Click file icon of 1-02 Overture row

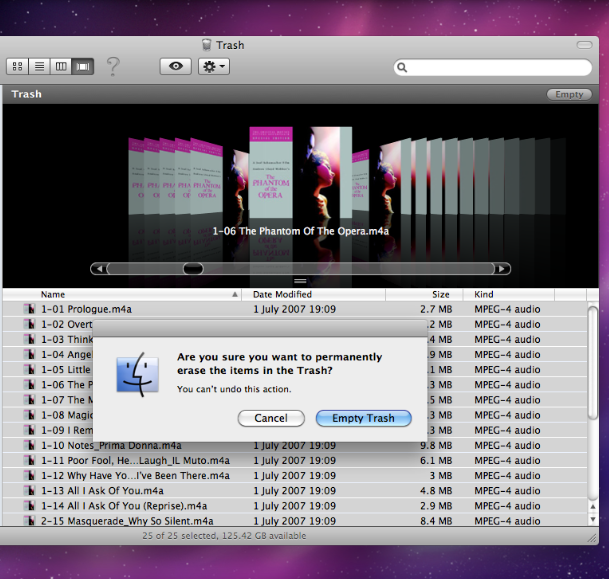[29, 324]
